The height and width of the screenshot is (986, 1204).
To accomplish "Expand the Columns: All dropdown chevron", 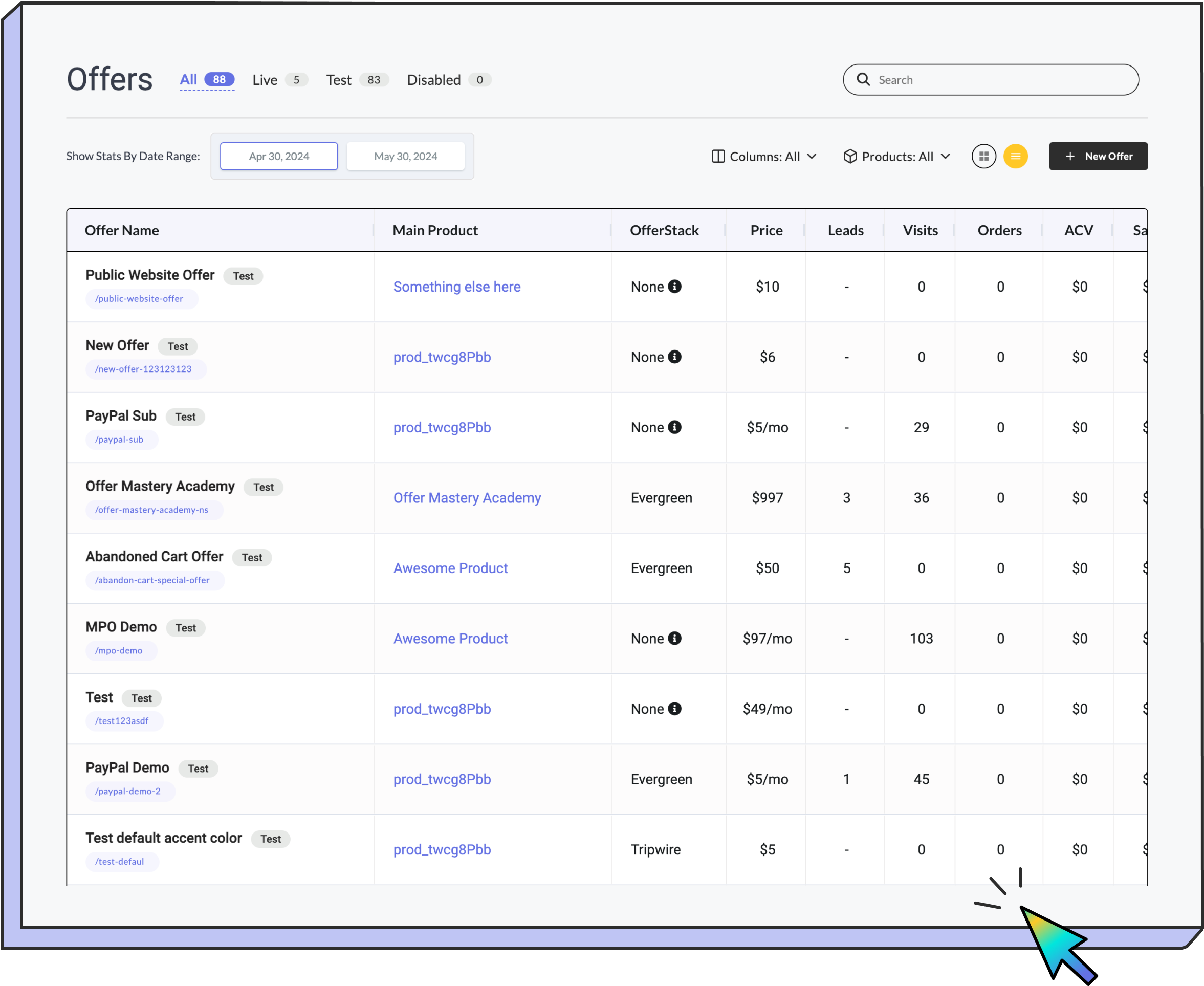I will 812,156.
